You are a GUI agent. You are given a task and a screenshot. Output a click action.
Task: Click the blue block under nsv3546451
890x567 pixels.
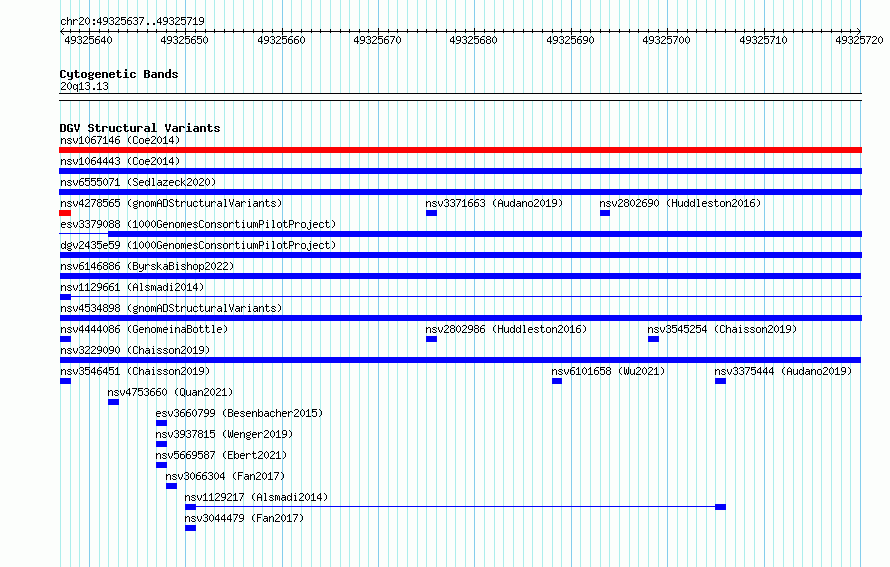(x=65, y=381)
